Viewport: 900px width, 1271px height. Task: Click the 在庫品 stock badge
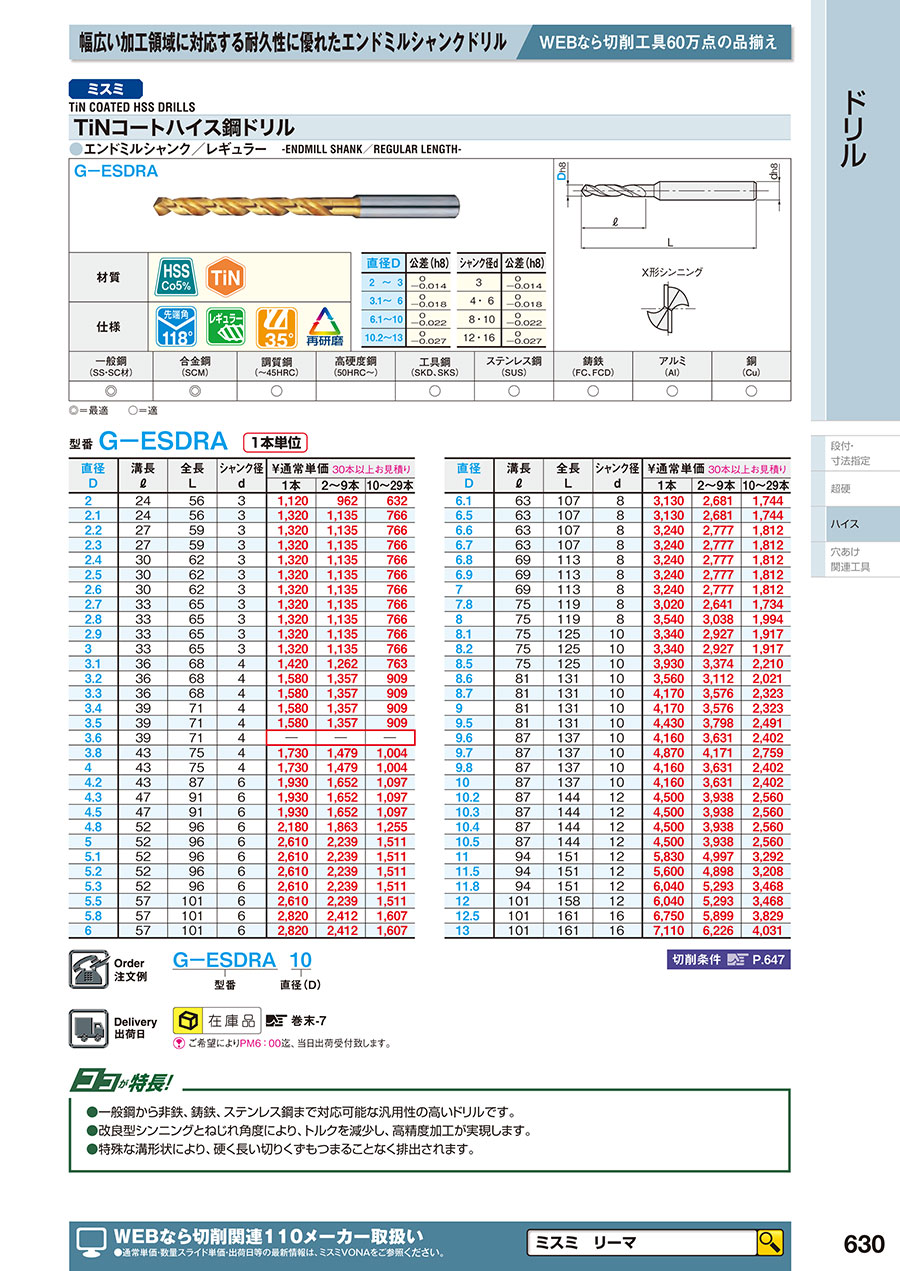pos(217,1020)
